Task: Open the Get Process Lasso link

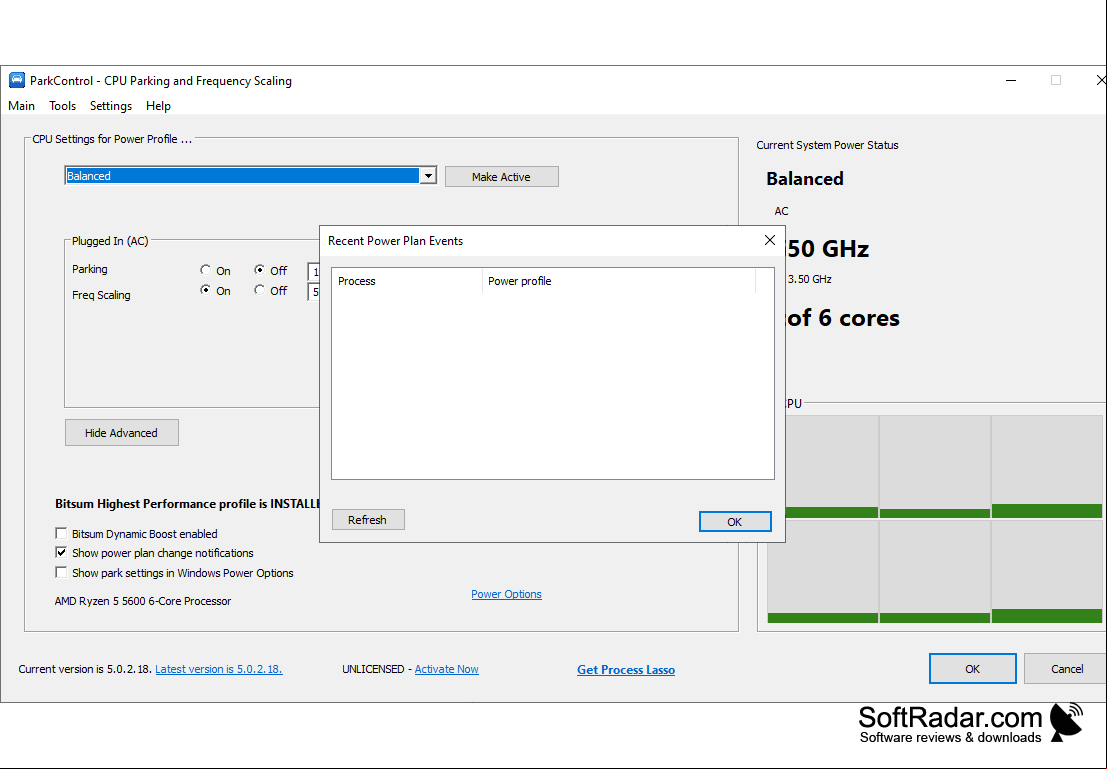Action: click(626, 669)
